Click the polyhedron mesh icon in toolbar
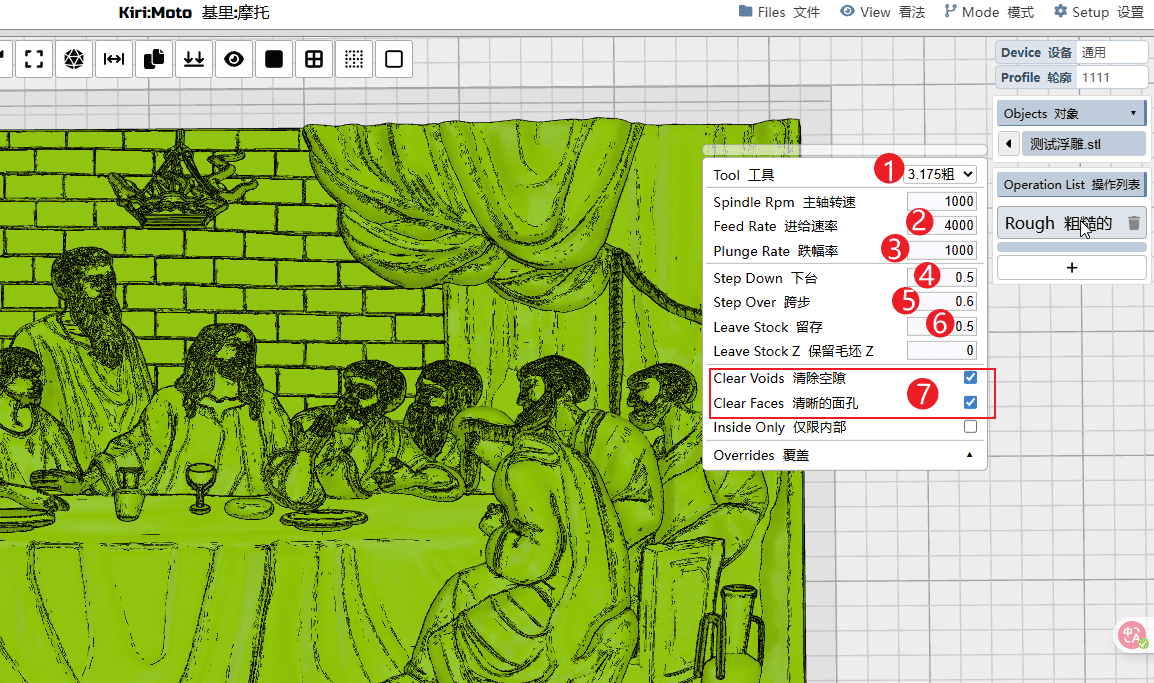The image size is (1154, 683). point(74,60)
